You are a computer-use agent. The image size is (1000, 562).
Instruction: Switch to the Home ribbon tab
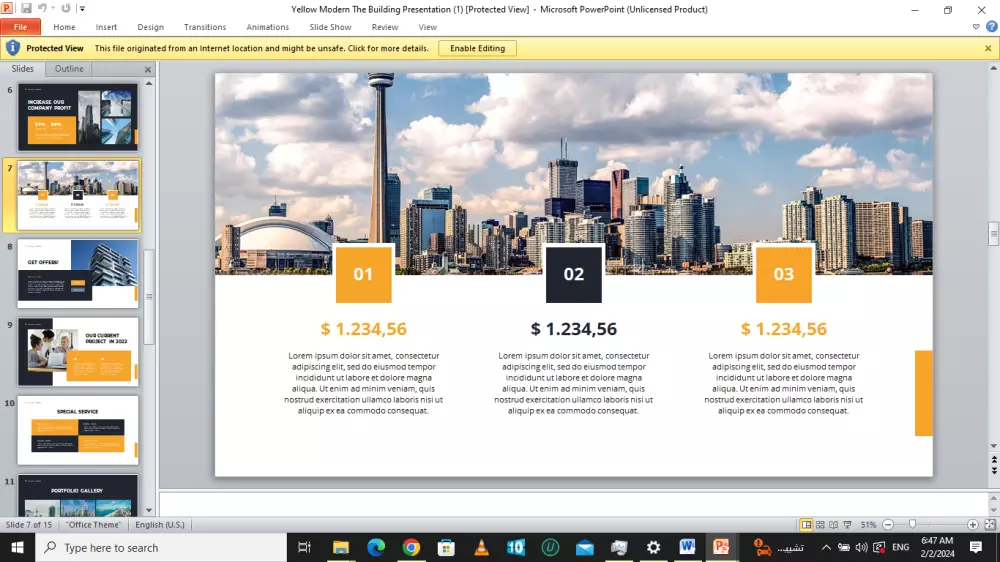[64, 27]
